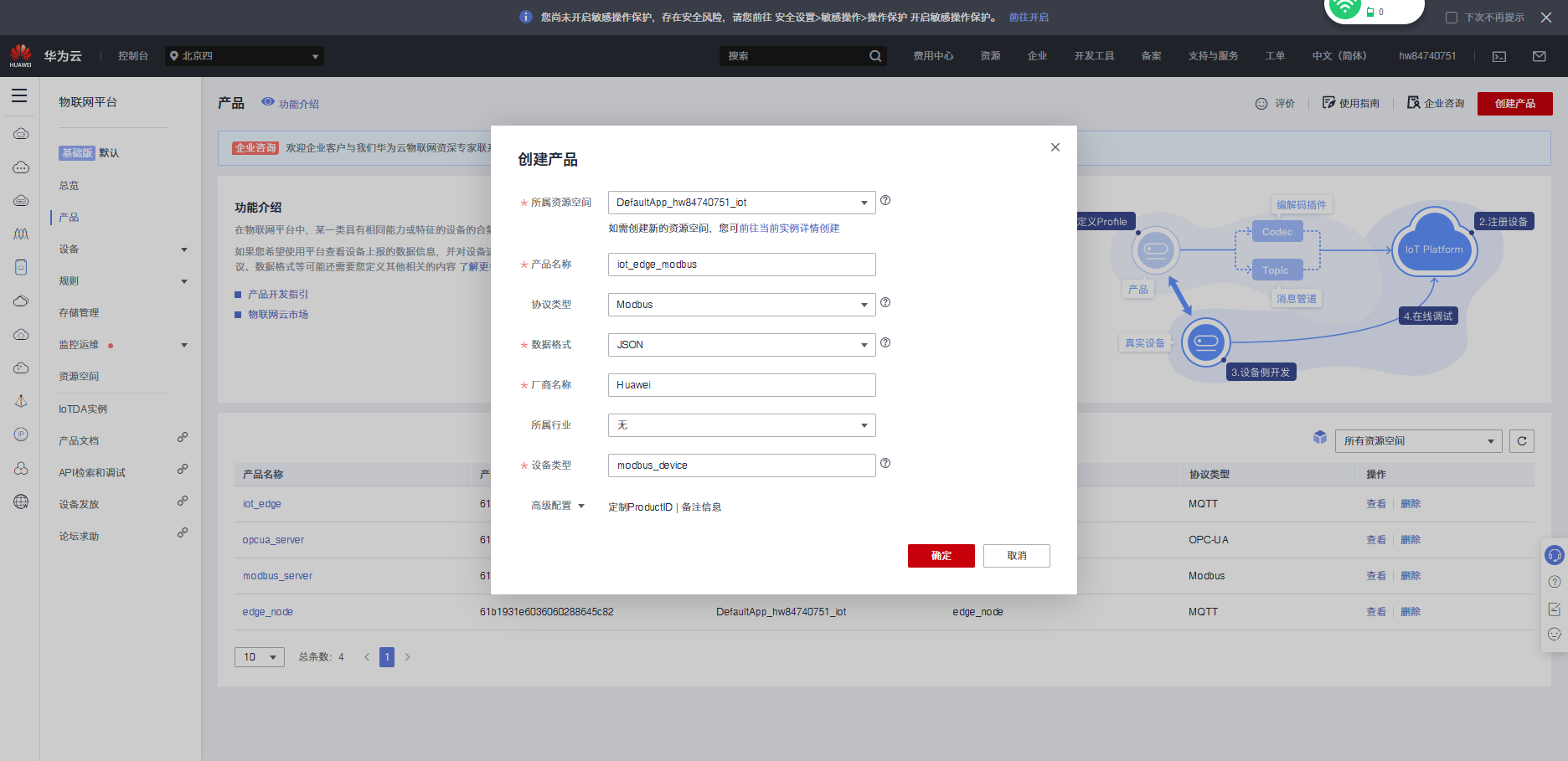This screenshot has width=1568, height=761.
Task: Open the 所有资源空间 filter dropdown
Action: (x=1418, y=441)
